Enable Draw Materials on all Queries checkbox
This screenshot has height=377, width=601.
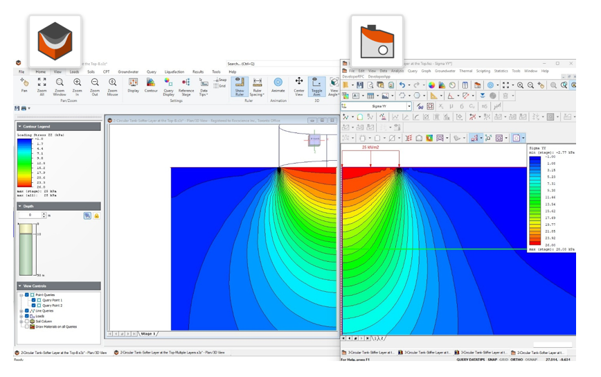[x=27, y=327]
